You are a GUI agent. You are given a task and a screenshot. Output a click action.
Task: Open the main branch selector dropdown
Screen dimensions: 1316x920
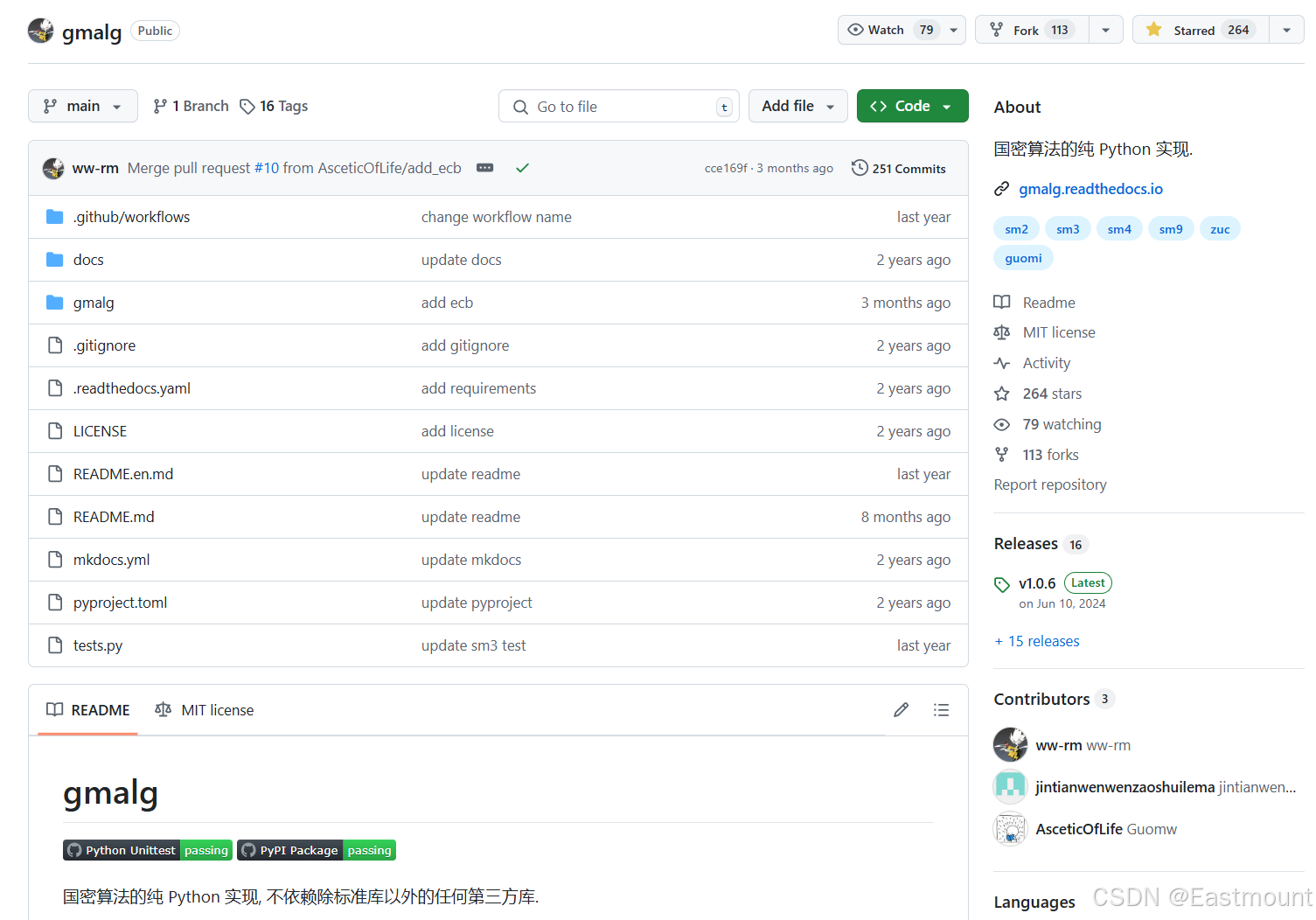(83, 106)
